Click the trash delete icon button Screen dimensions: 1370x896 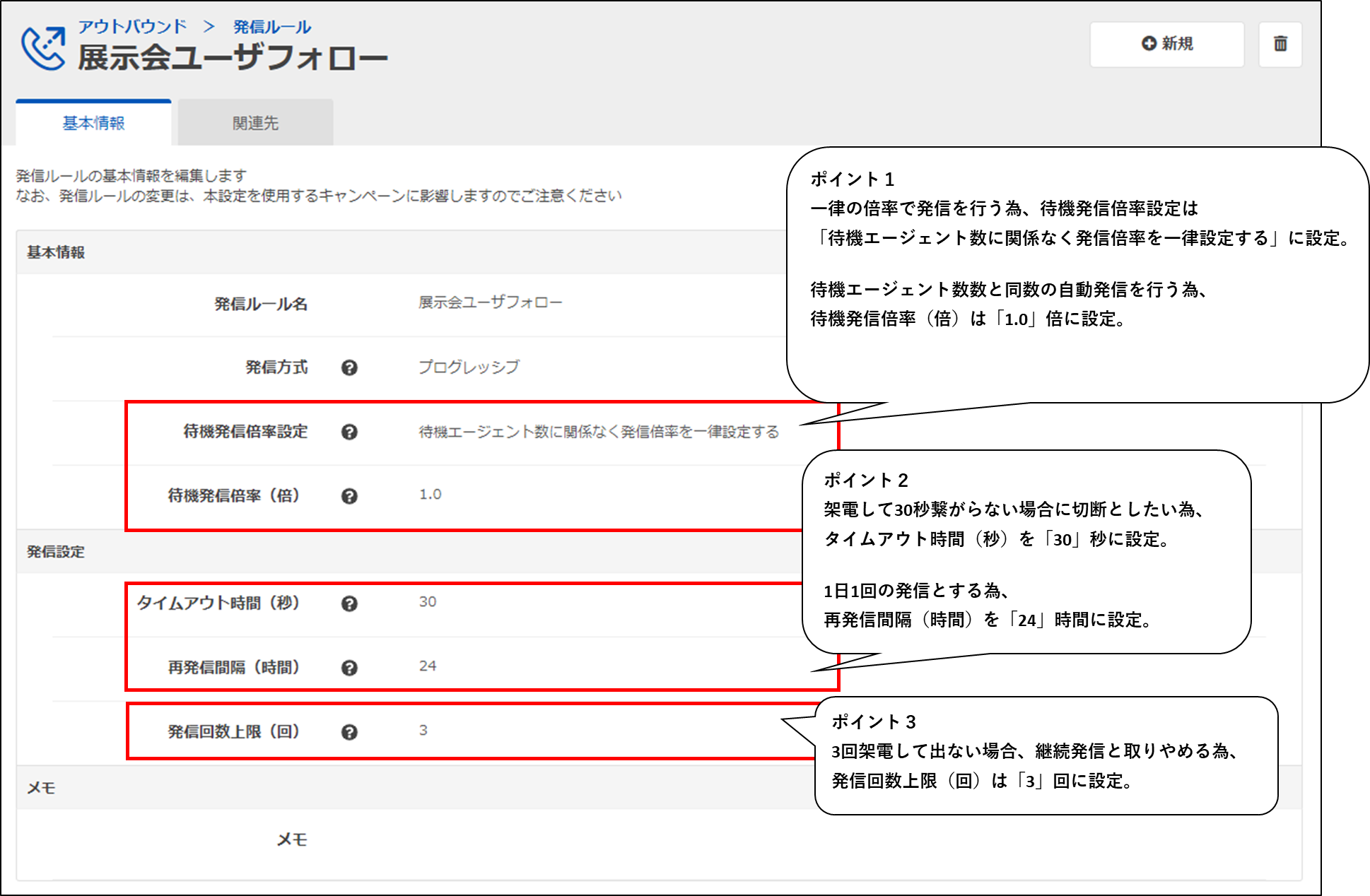coord(1280,44)
